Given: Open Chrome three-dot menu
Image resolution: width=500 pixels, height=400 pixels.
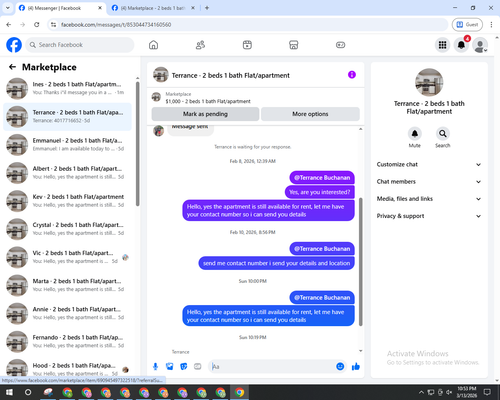Looking at the screenshot, I should [x=491, y=24].
